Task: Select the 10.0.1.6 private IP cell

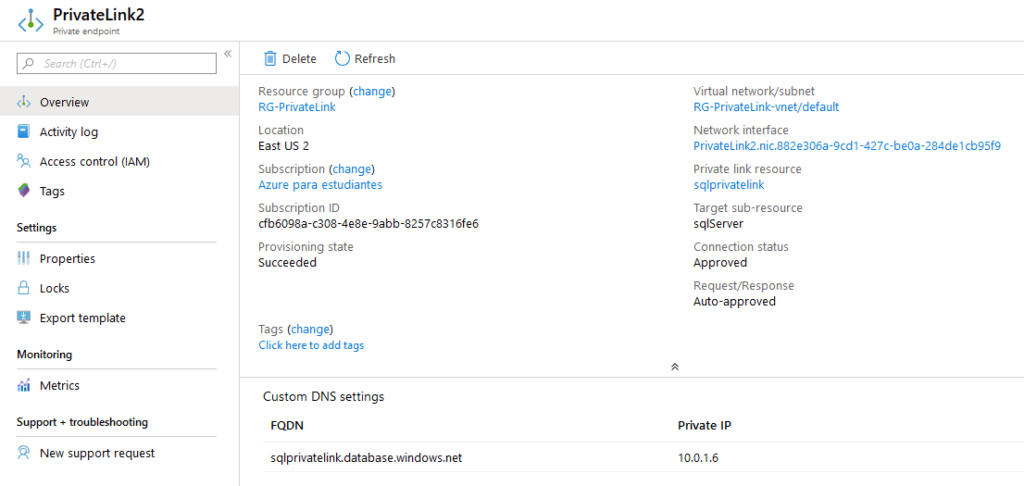Action: pyautogui.click(x=699, y=458)
